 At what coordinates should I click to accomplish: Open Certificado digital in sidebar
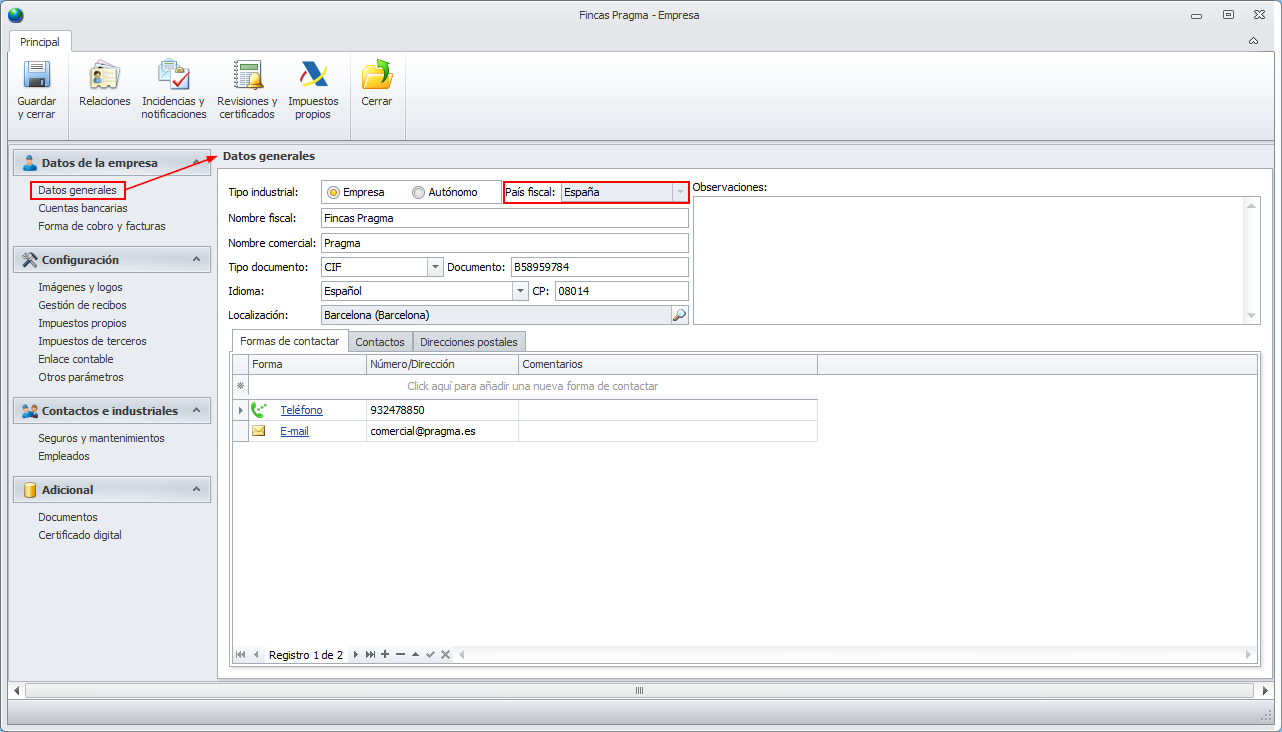click(x=80, y=535)
